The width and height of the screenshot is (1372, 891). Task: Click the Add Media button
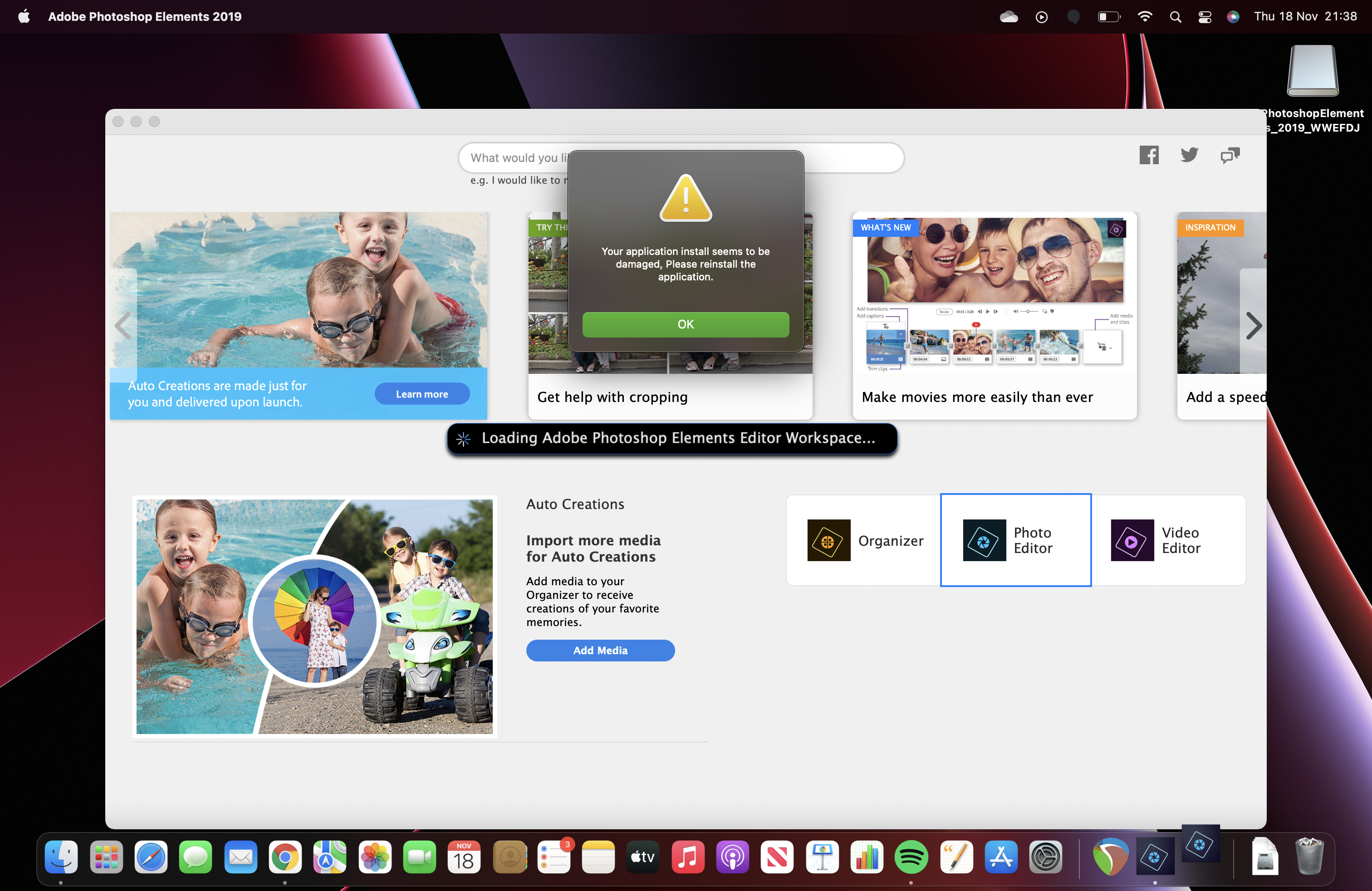tap(599, 650)
